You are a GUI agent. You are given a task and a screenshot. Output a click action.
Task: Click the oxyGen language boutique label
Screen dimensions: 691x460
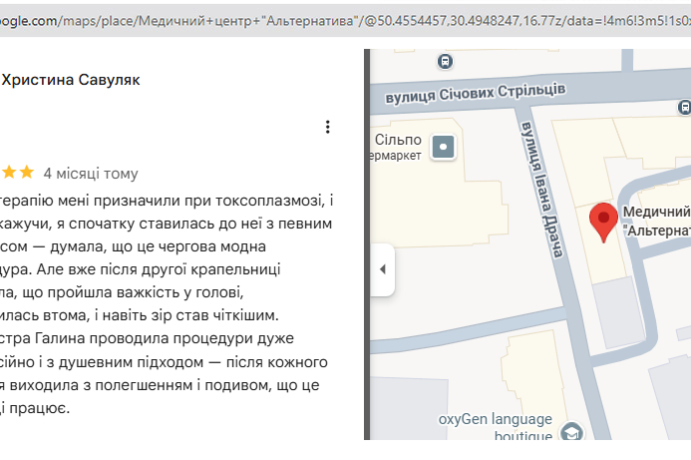click(x=494, y=427)
